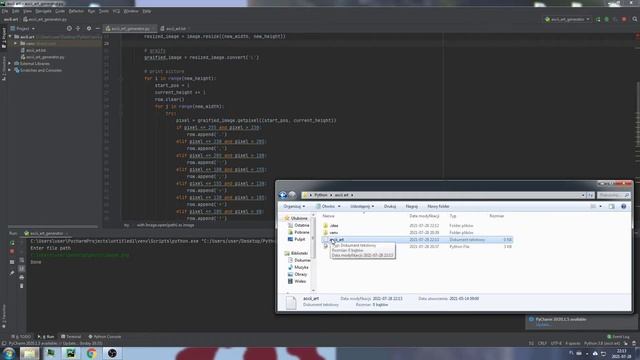This screenshot has height=360, width=640.
Task: Click the Explorer Back arrow button
Action: pyautogui.click(x=283, y=195)
